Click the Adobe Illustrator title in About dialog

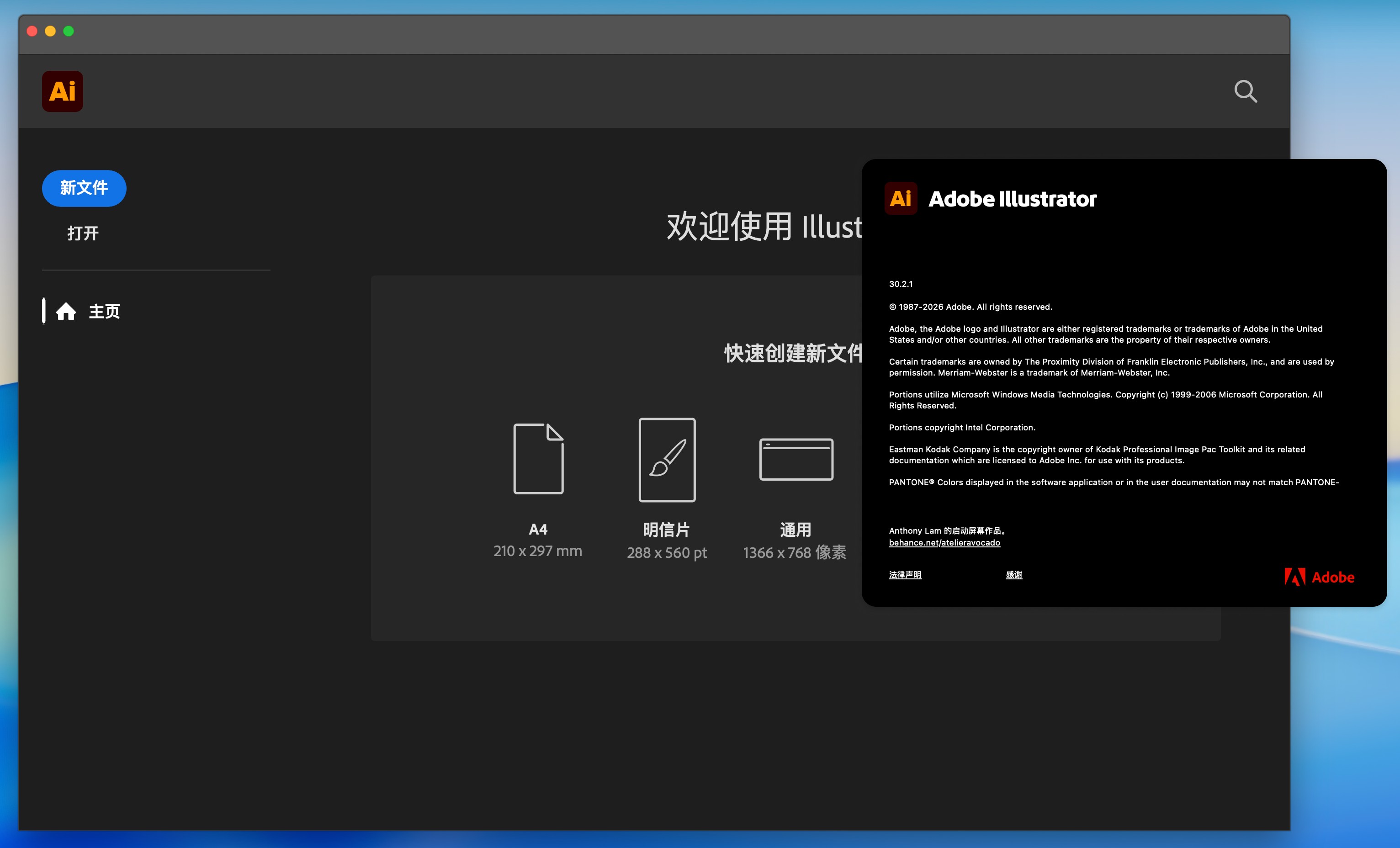[x=1012, y=199]
